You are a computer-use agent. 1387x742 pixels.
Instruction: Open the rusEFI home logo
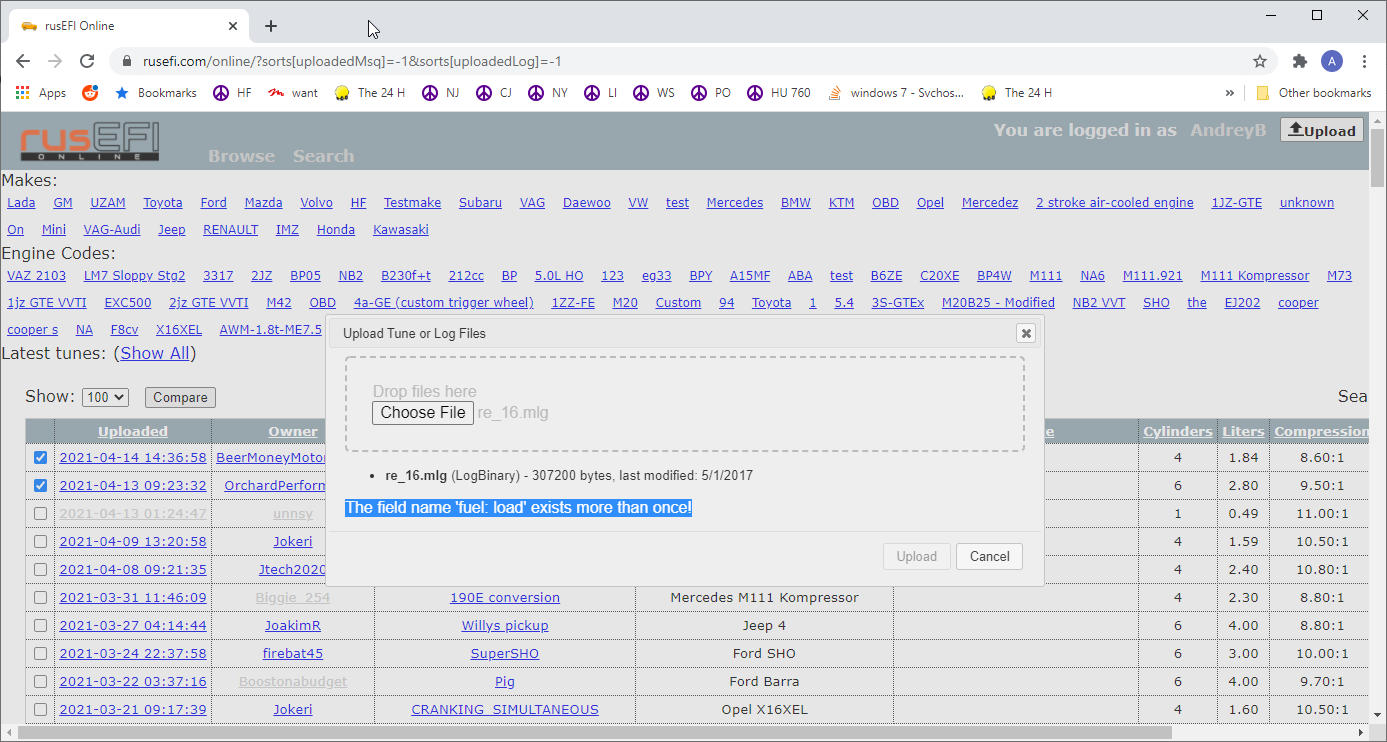[88, 141]
